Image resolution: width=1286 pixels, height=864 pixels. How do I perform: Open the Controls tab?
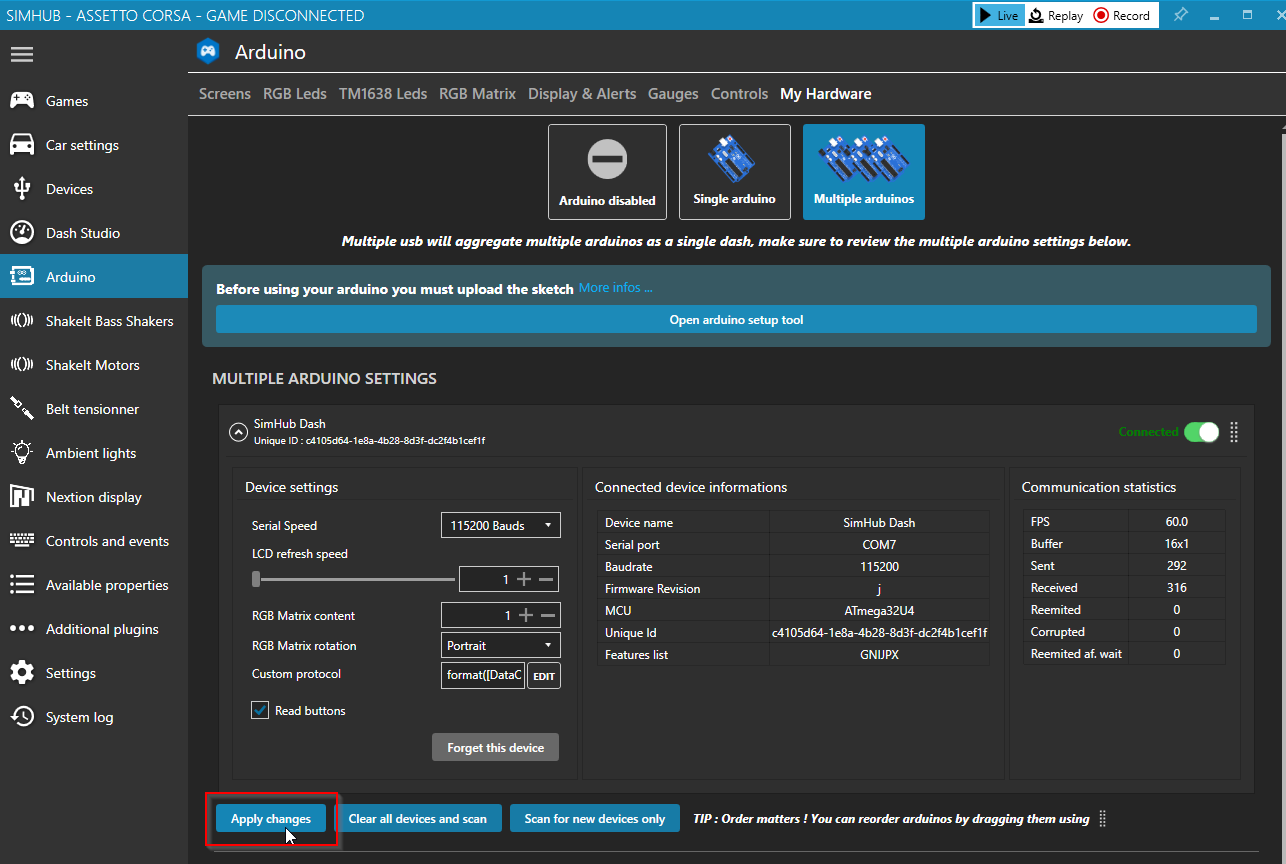click(x=739, y=93)
